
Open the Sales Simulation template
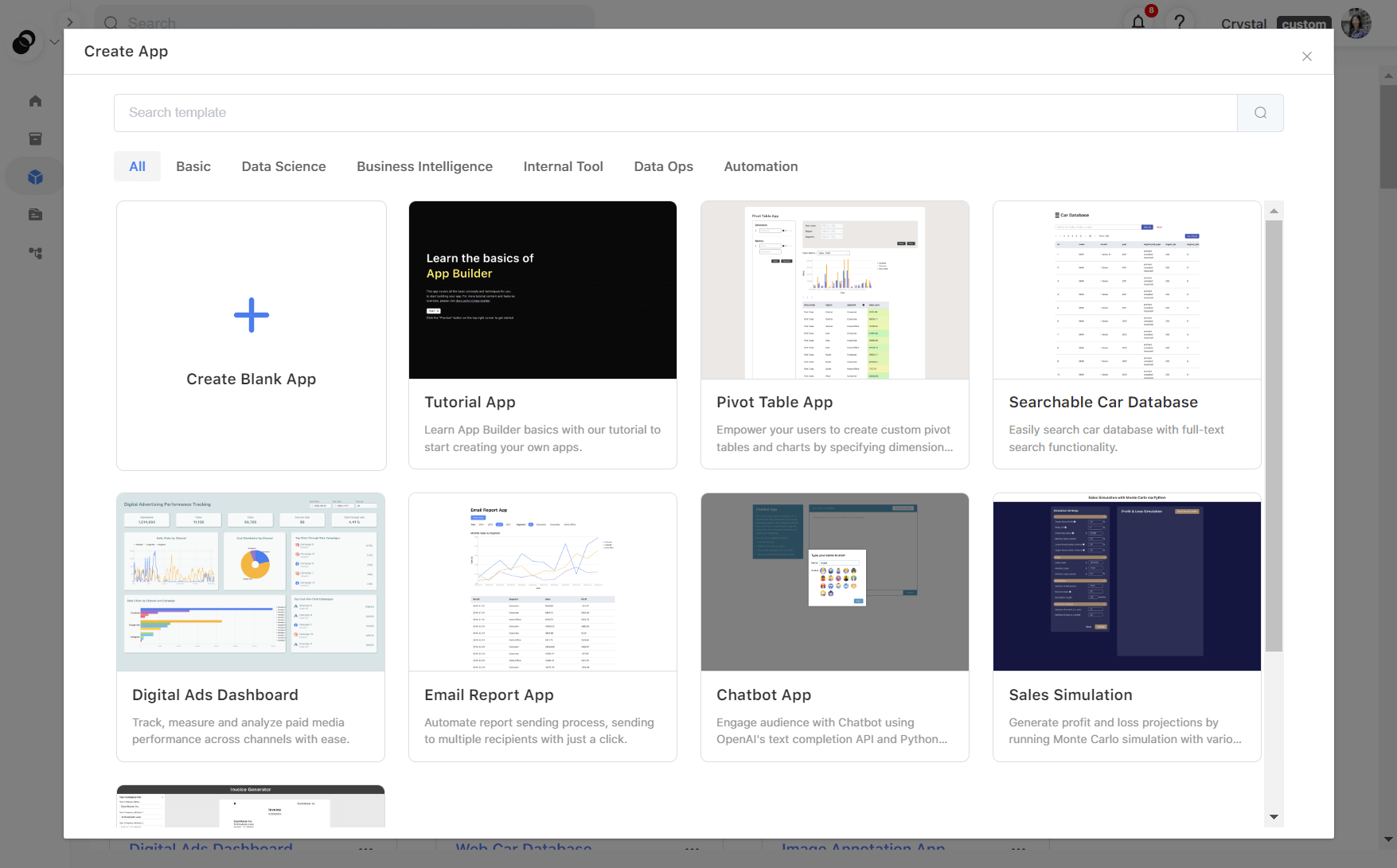[1127, 627]
